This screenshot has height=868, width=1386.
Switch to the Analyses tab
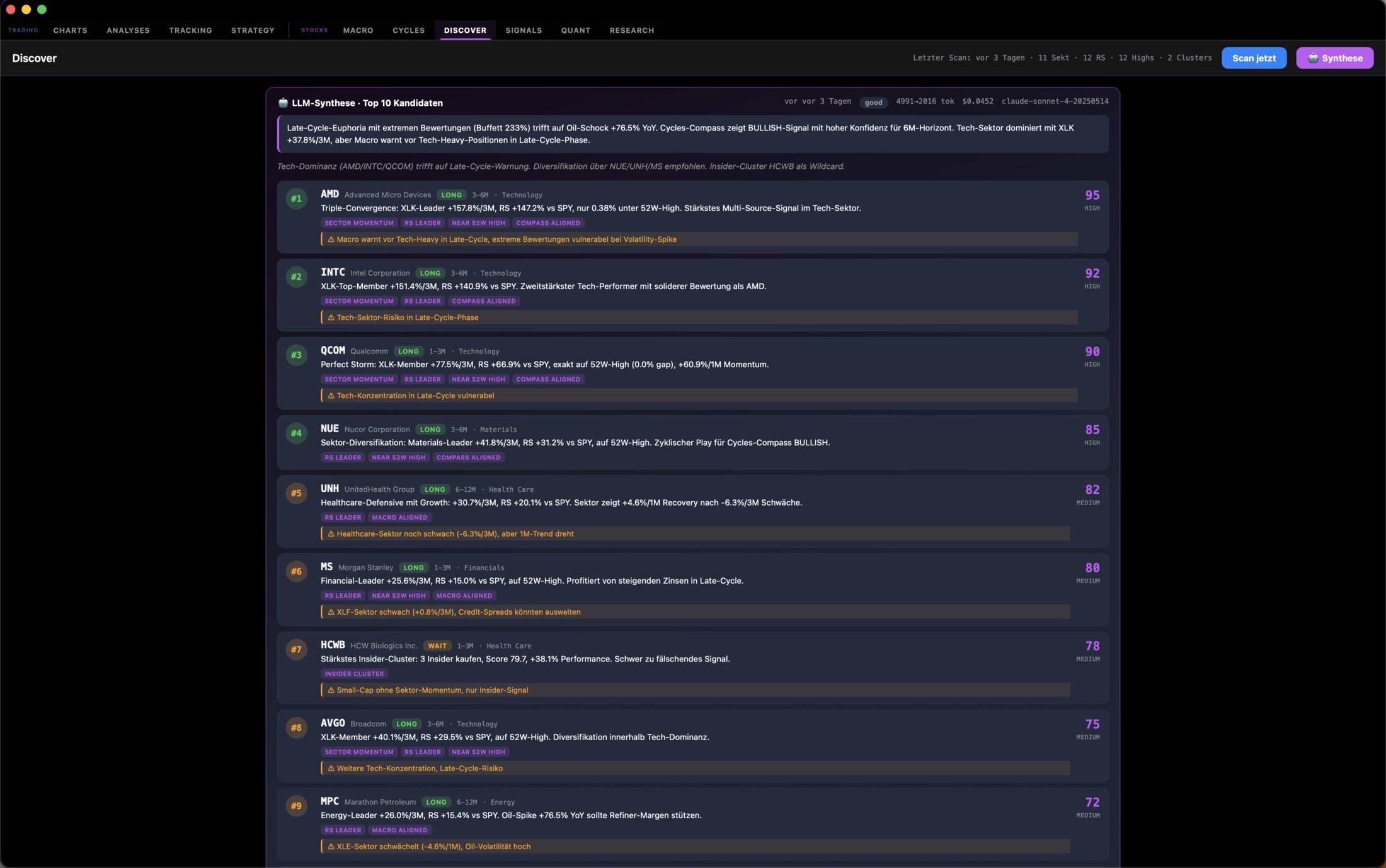pyautogui.click(x=128, y=30)
